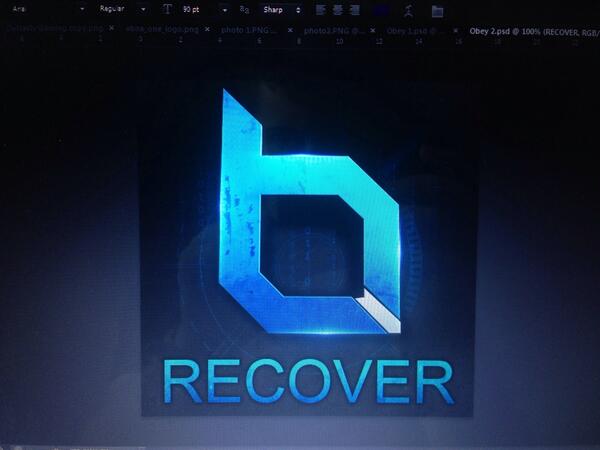The height and width of the screenshot is (450, 600).
Task: Toggle the Character and Paragraph panels icon
Action: coord(437,11)
